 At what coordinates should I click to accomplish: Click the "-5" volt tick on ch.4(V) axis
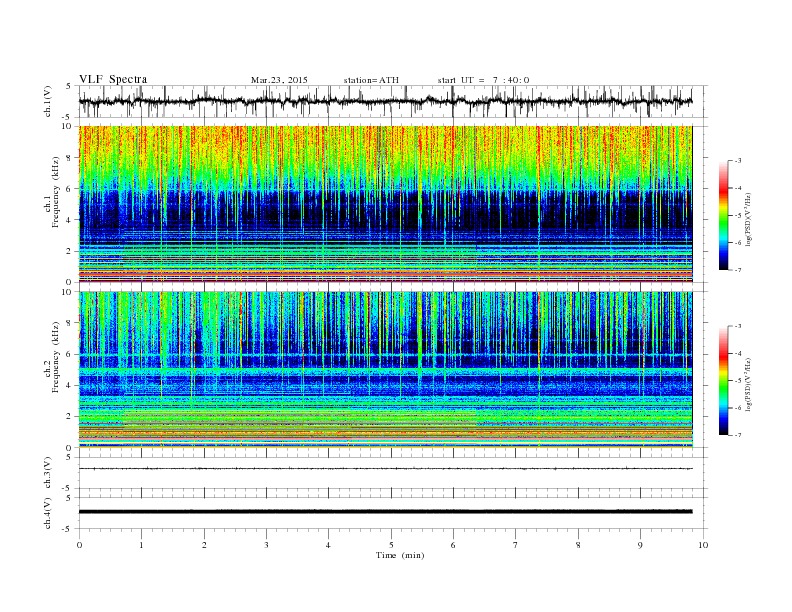click(x=68, y=529)
